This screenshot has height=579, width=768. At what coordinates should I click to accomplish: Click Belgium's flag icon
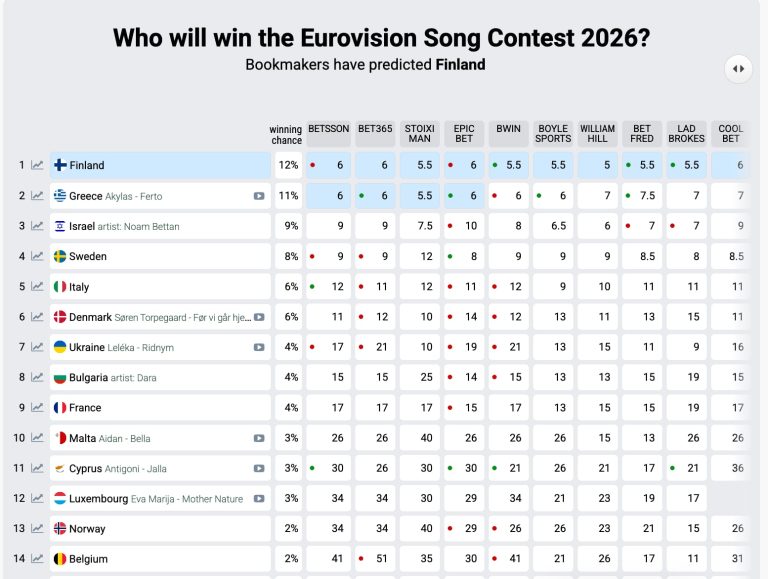[x=60, y=559]
